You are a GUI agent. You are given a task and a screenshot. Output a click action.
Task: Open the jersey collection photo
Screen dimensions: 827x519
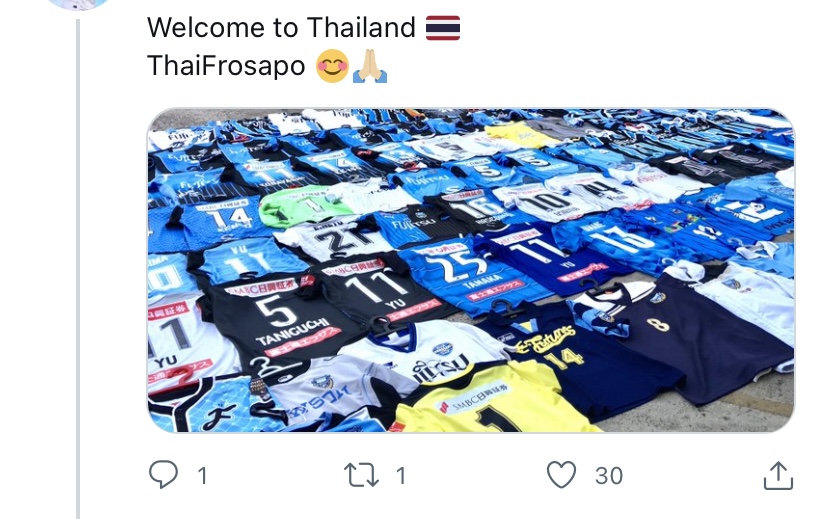[470, 271]
